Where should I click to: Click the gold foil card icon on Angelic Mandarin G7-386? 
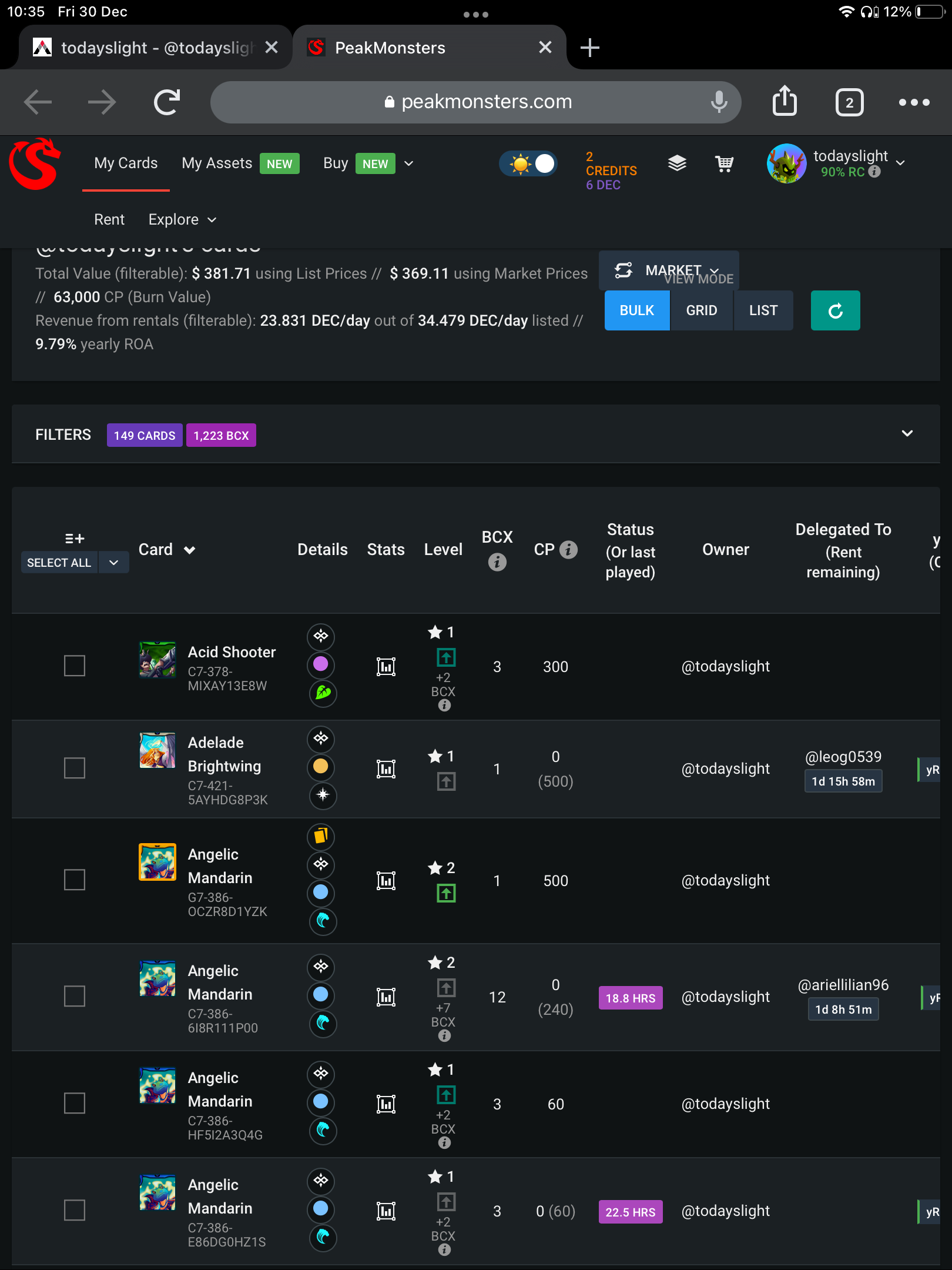coord(321,835)
